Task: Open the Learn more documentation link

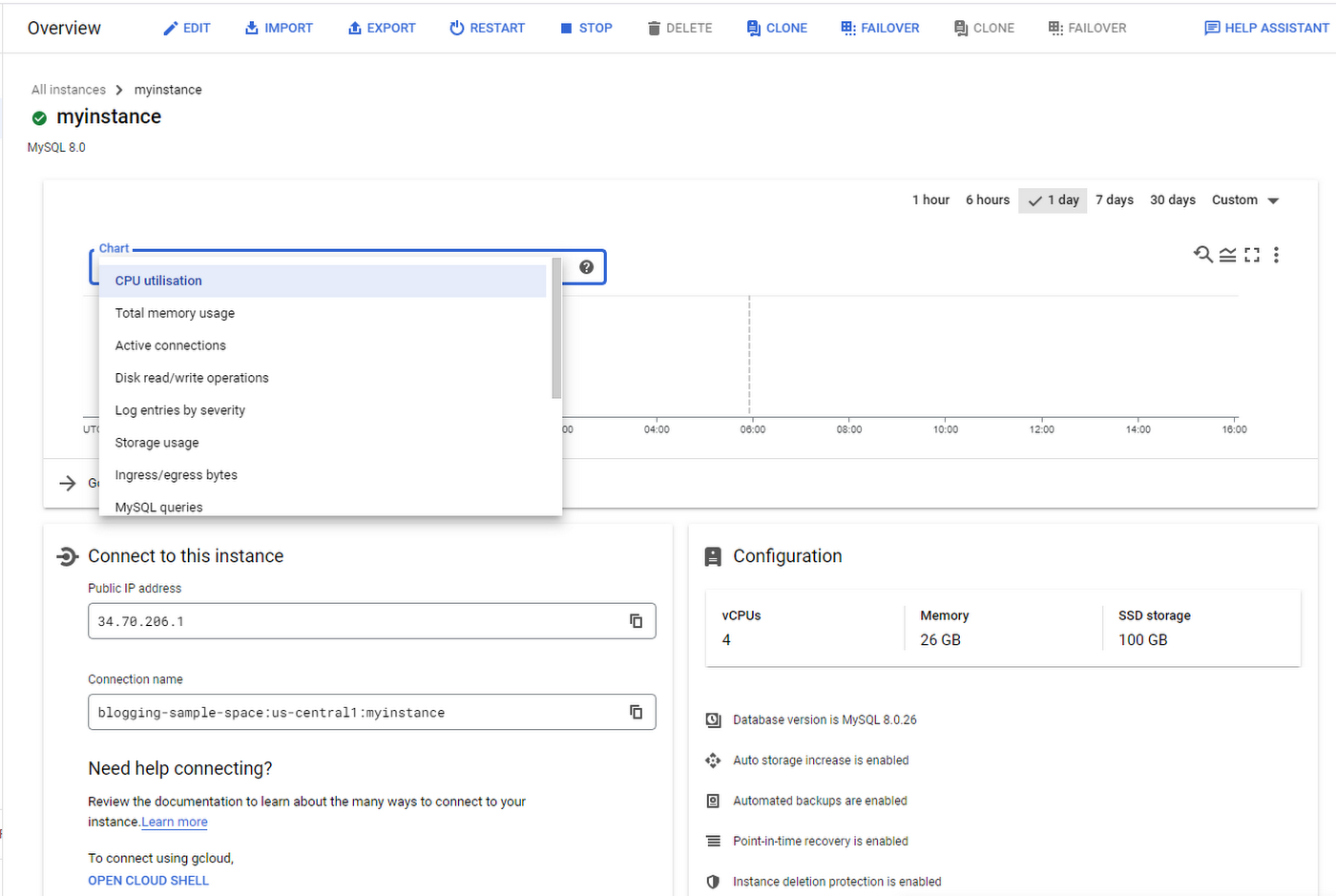Action: 175,822
